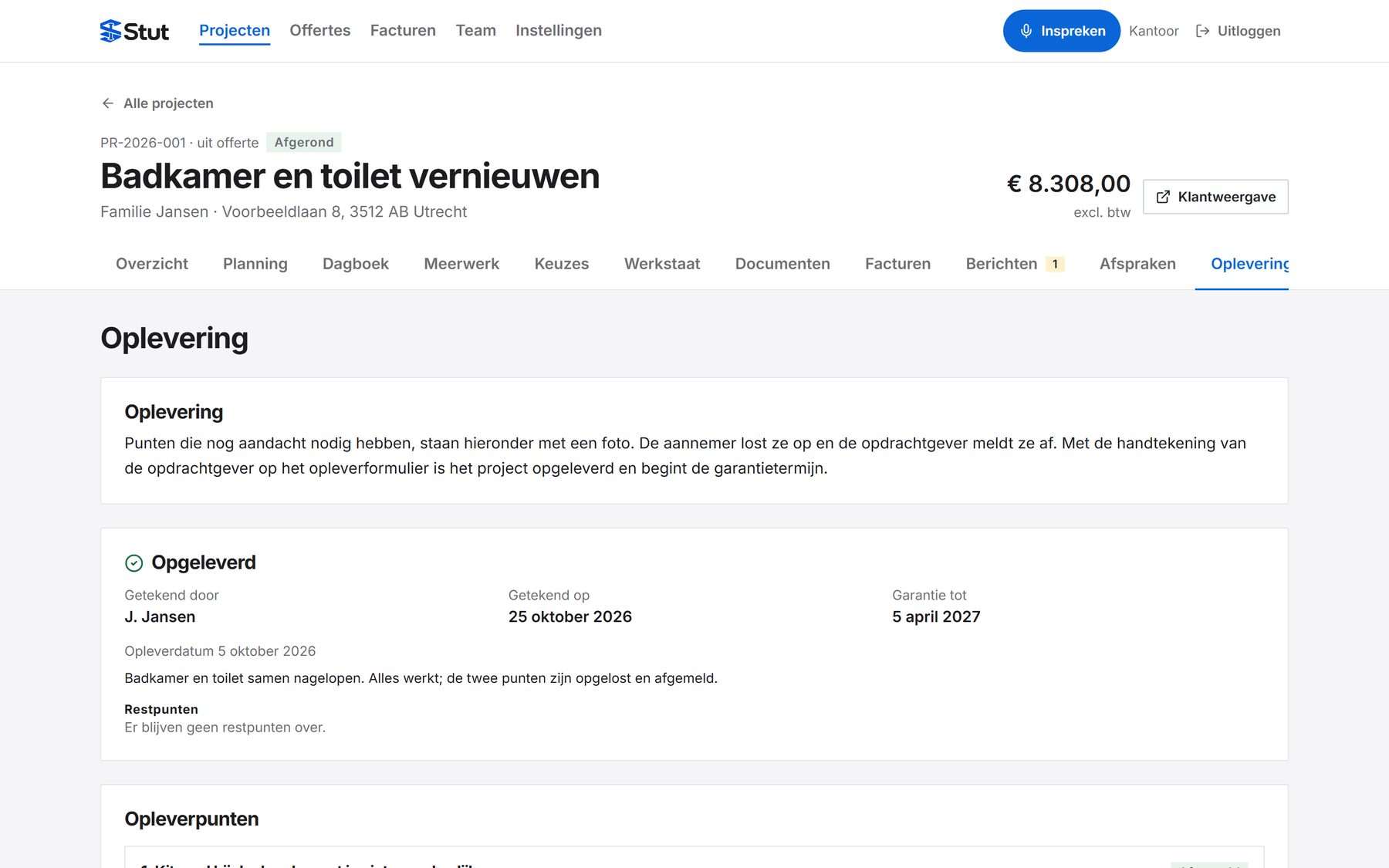The width and height of the screenshot is (1389, 868).
Task: Click the Stut logo icon
Action: 110,31
